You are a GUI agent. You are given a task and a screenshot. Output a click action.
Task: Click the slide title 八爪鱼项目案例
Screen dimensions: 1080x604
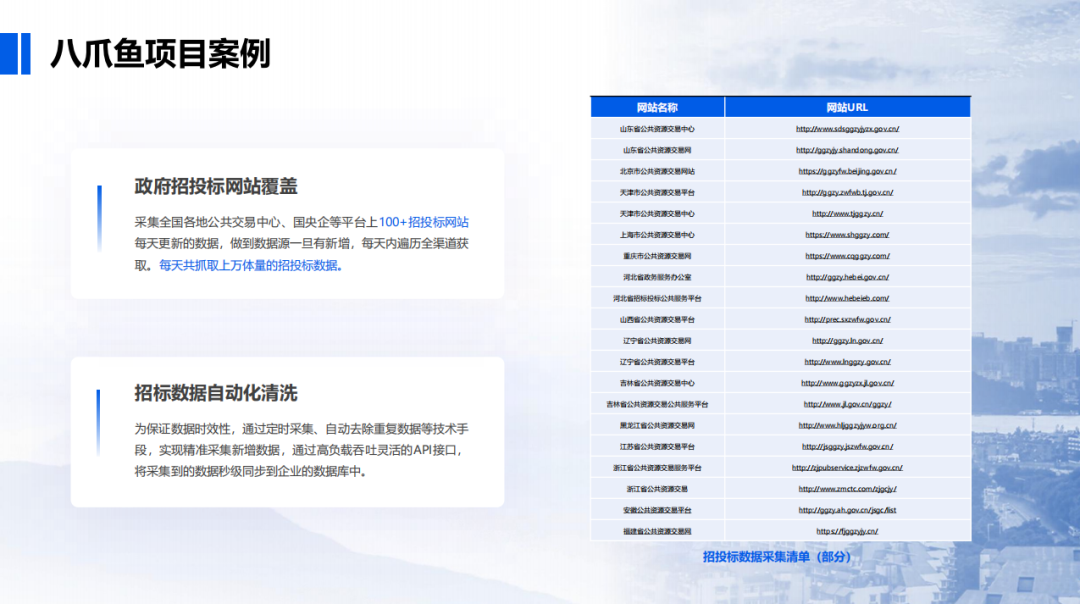[160, 54]
